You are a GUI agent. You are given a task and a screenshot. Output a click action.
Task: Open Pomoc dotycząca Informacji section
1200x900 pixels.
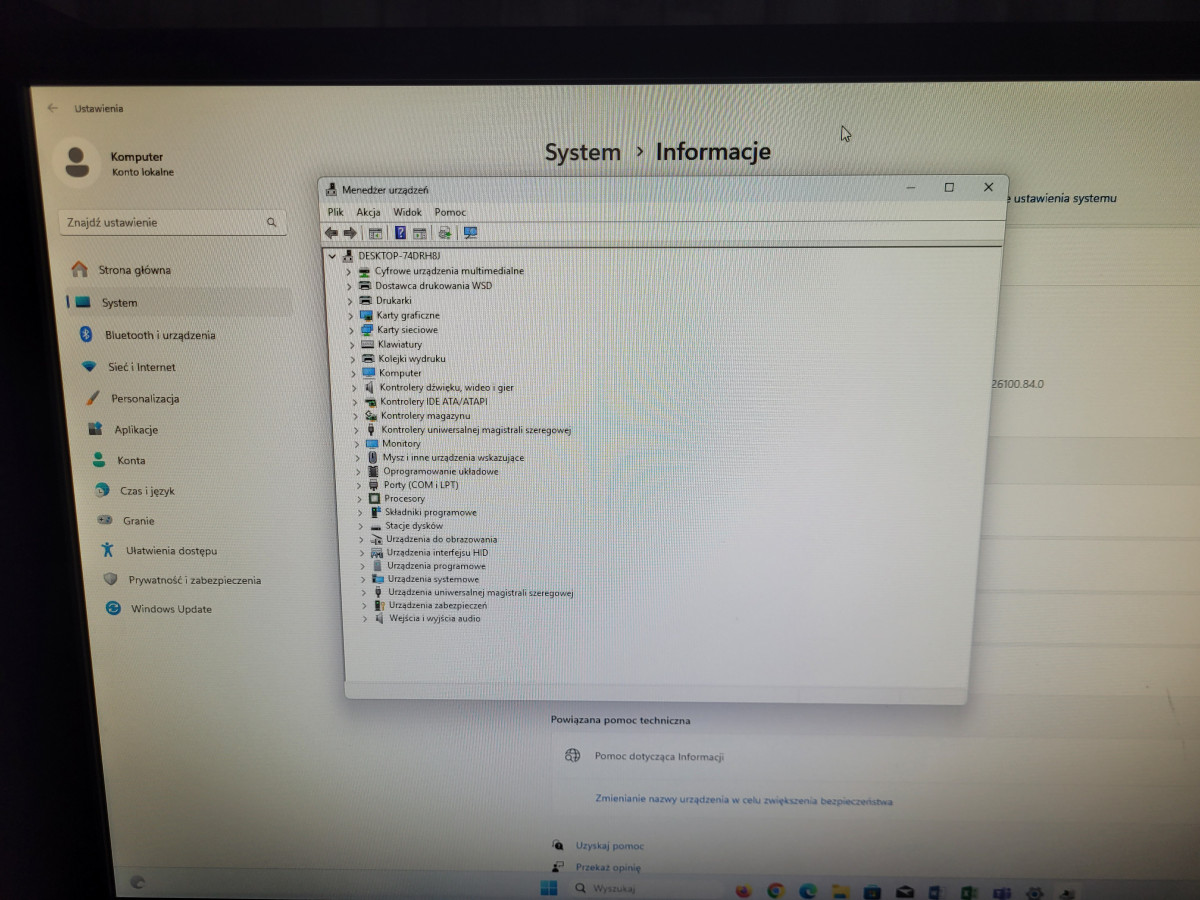click(x=658, y=757)
